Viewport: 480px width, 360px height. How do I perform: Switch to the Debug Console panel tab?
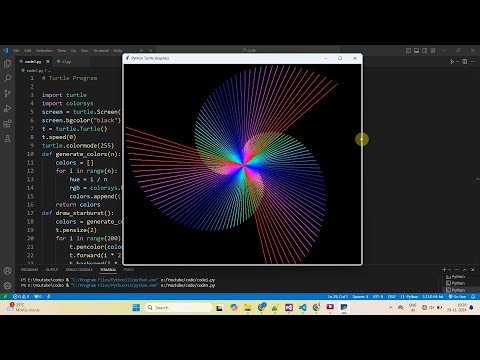[79, 269]
